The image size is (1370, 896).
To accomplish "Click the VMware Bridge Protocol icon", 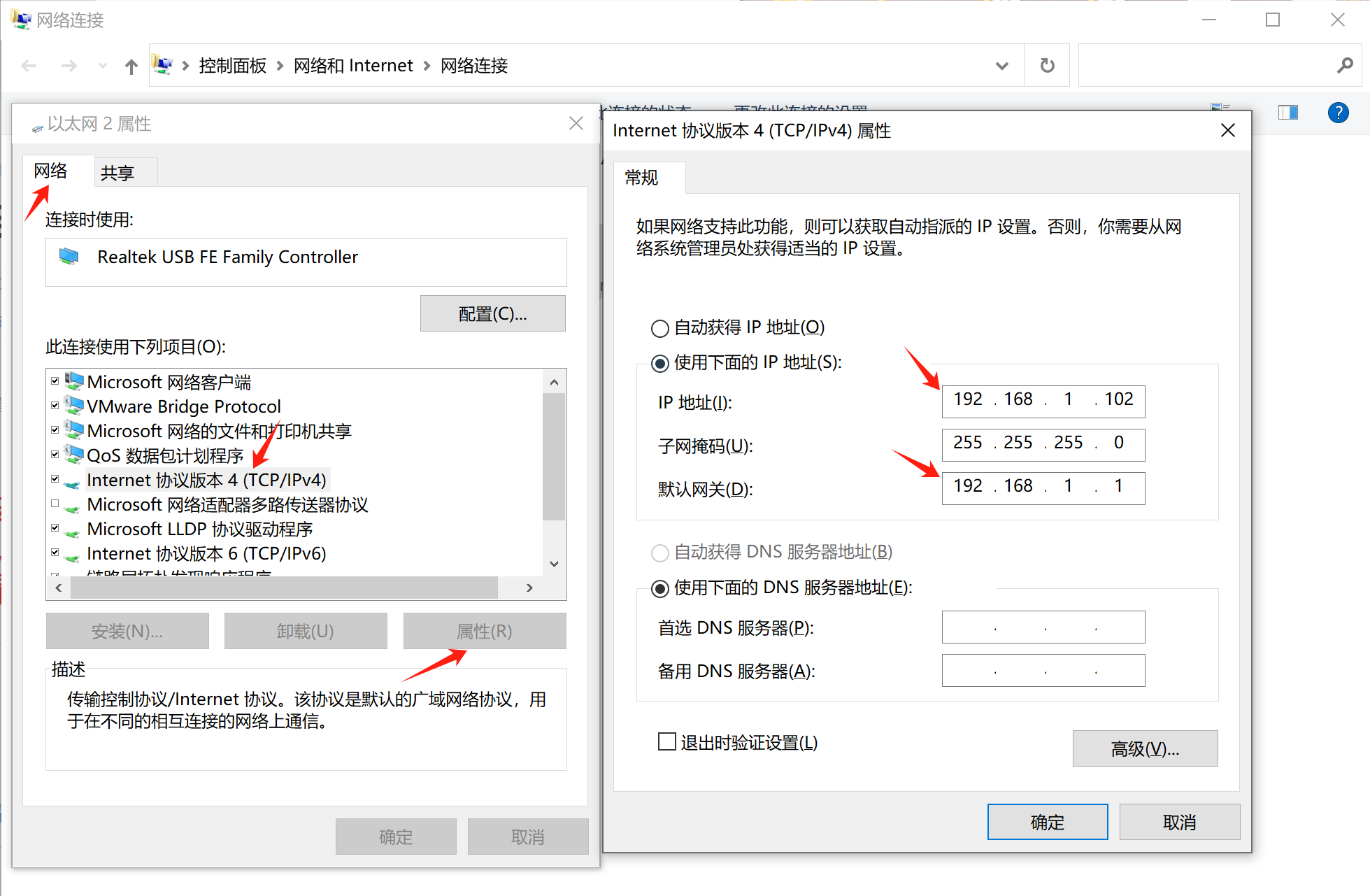I will 73,406.
